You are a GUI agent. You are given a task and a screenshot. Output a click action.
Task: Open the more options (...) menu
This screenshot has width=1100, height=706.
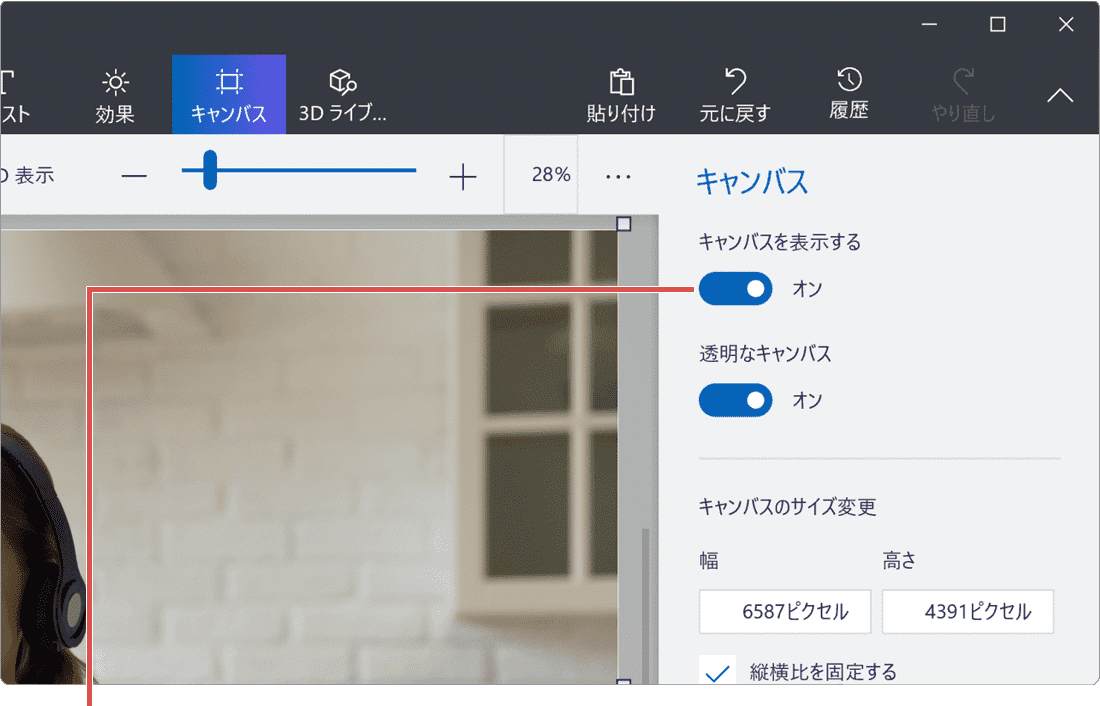tap(617, 176)
